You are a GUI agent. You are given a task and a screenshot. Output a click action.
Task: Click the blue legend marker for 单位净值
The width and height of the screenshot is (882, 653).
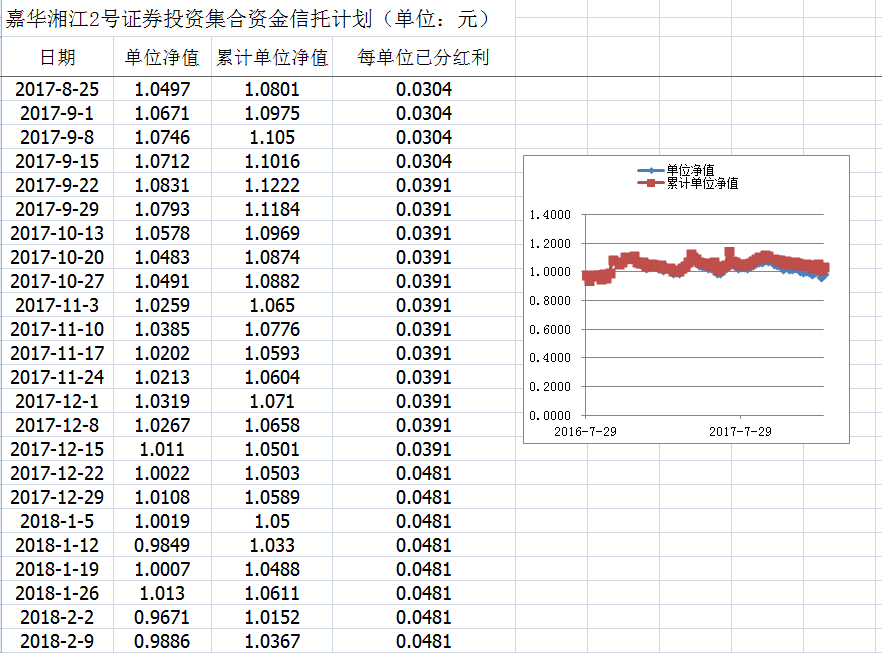(x=650, y=171)
